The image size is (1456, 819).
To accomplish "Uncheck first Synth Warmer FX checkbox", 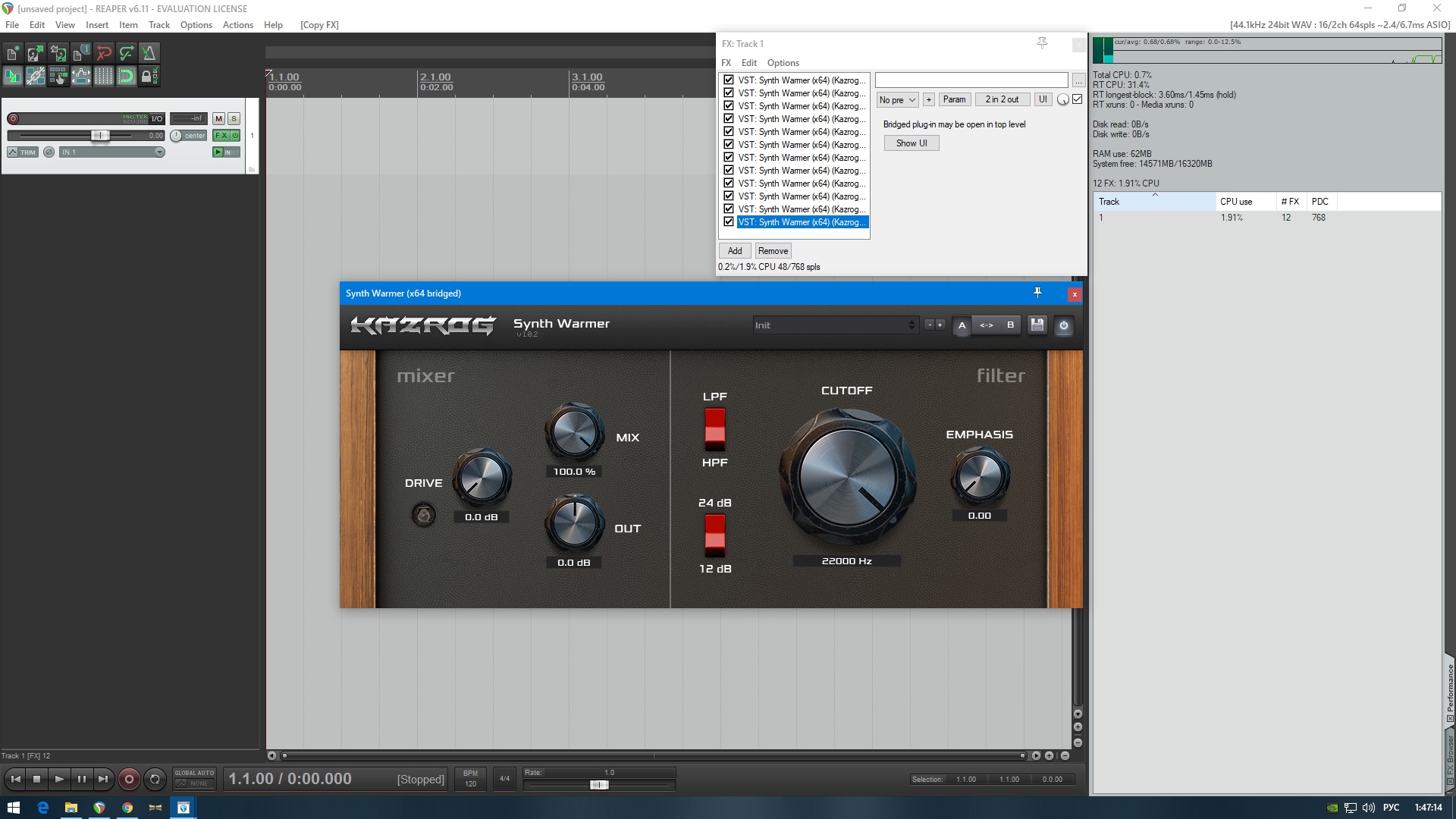I will click(x=729, y=80).
